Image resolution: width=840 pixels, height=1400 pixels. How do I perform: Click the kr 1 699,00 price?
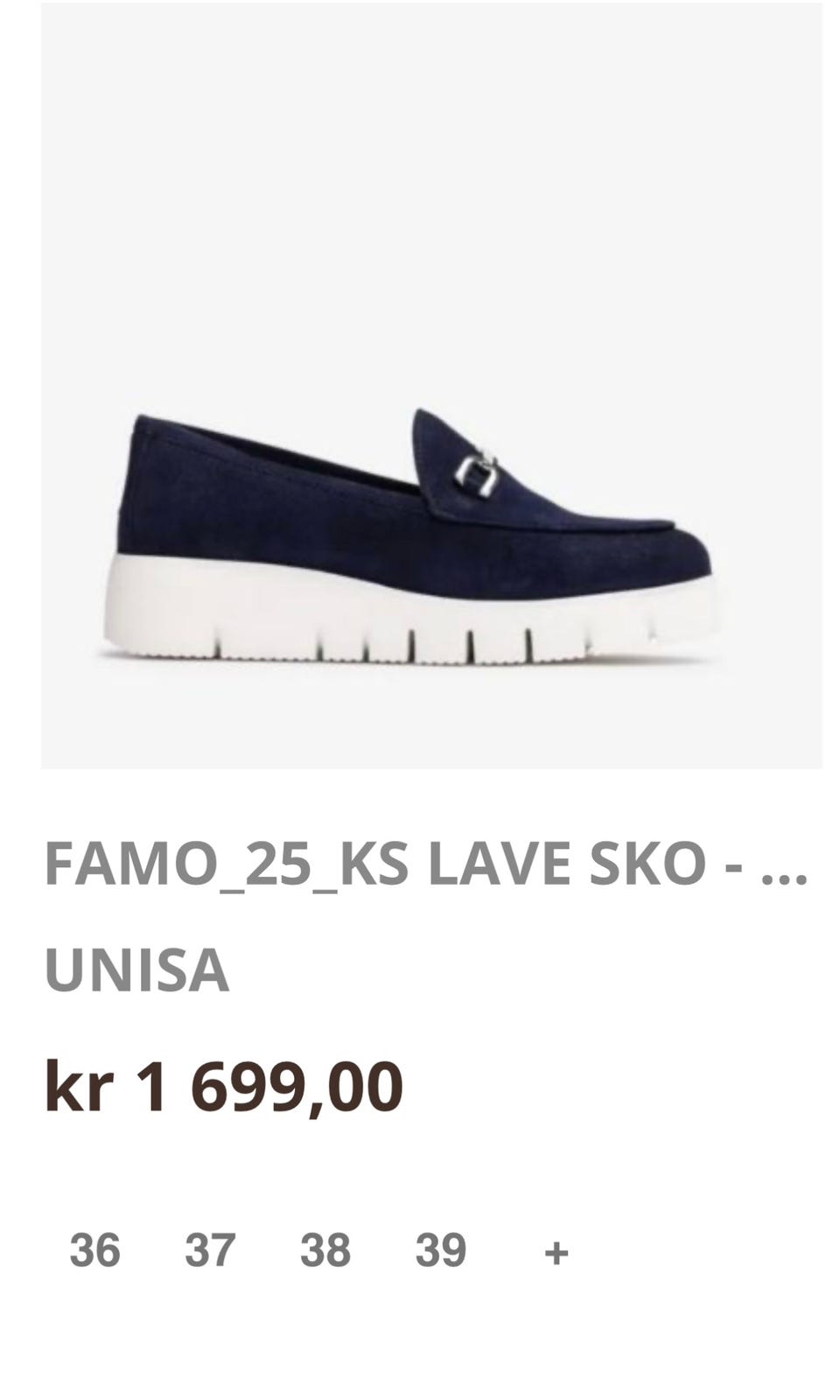coord(223,1087)
